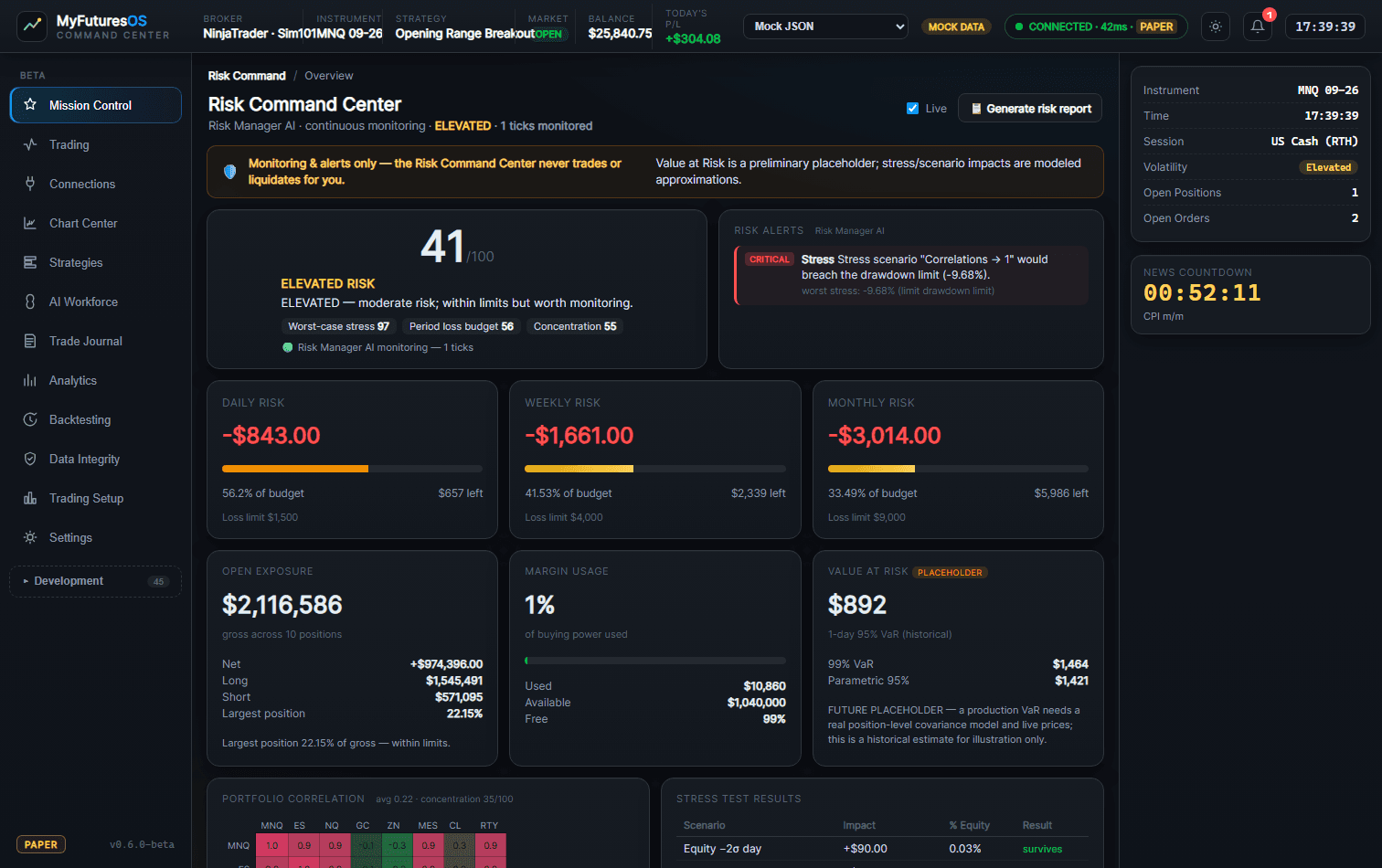Click the 41/100 risk score
The height and width of the screenshot is (868, 1382).
(457, 247)
